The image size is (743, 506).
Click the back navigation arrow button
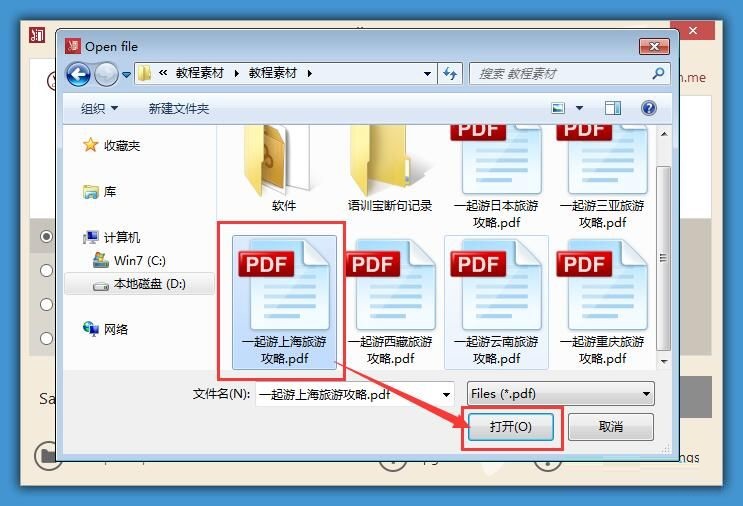click(x=78, y=74)
